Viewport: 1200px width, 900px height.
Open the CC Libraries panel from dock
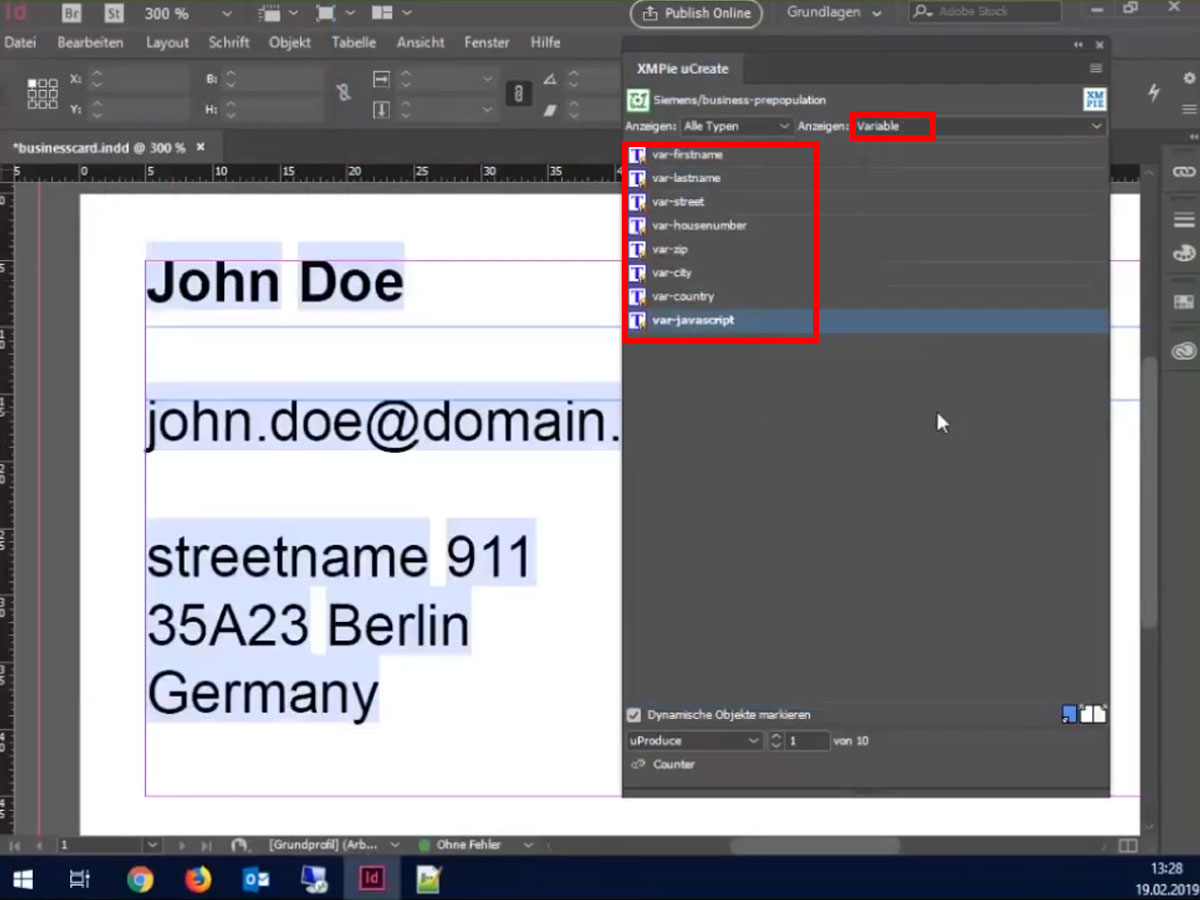1184,350
